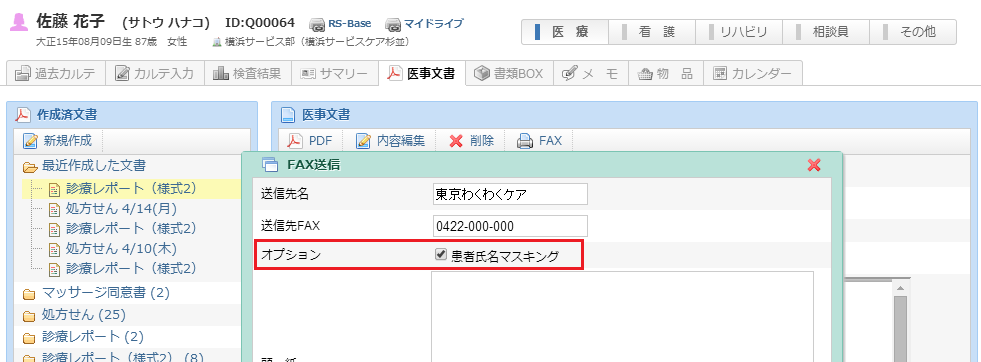Collapse the 最近作成した文書 folder
The image size is (981, 362).
click(x=29, y=167)
